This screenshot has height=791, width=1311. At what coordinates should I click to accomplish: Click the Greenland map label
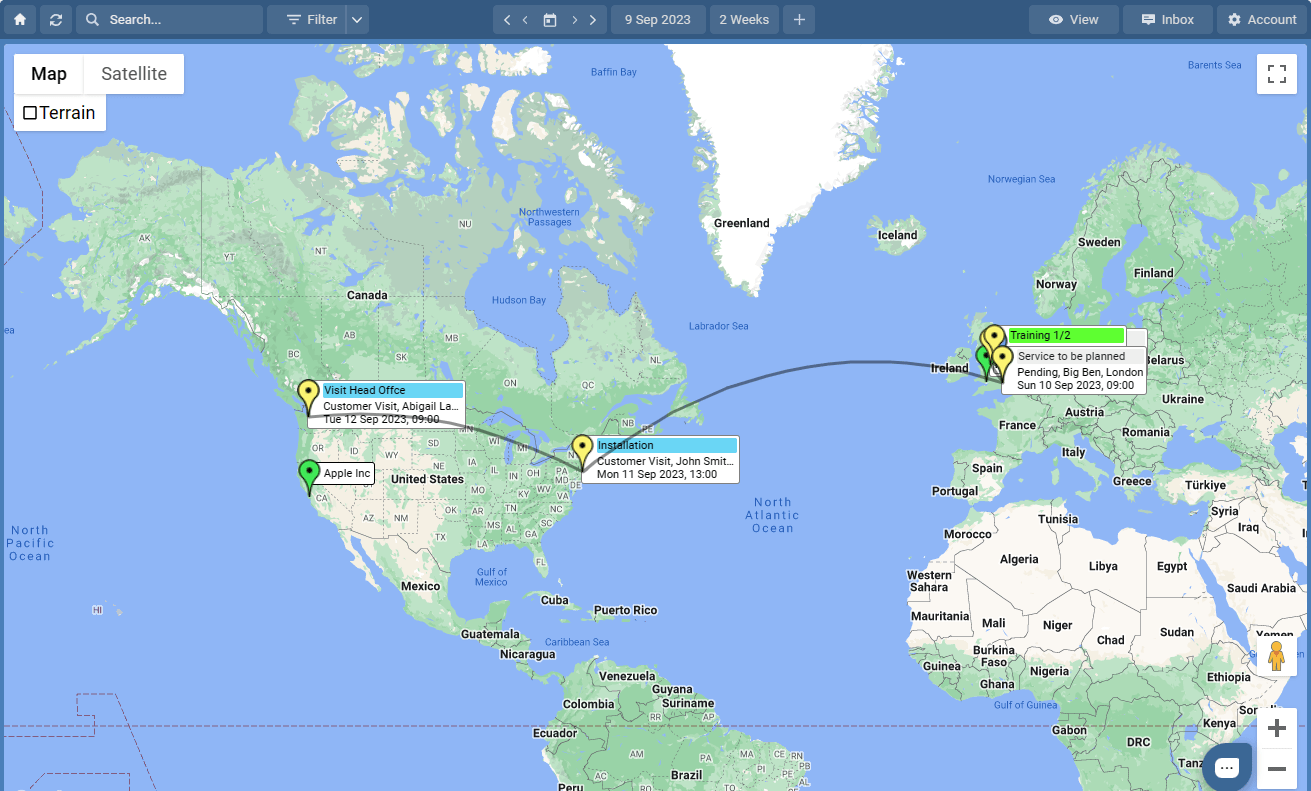pos(741,223)
